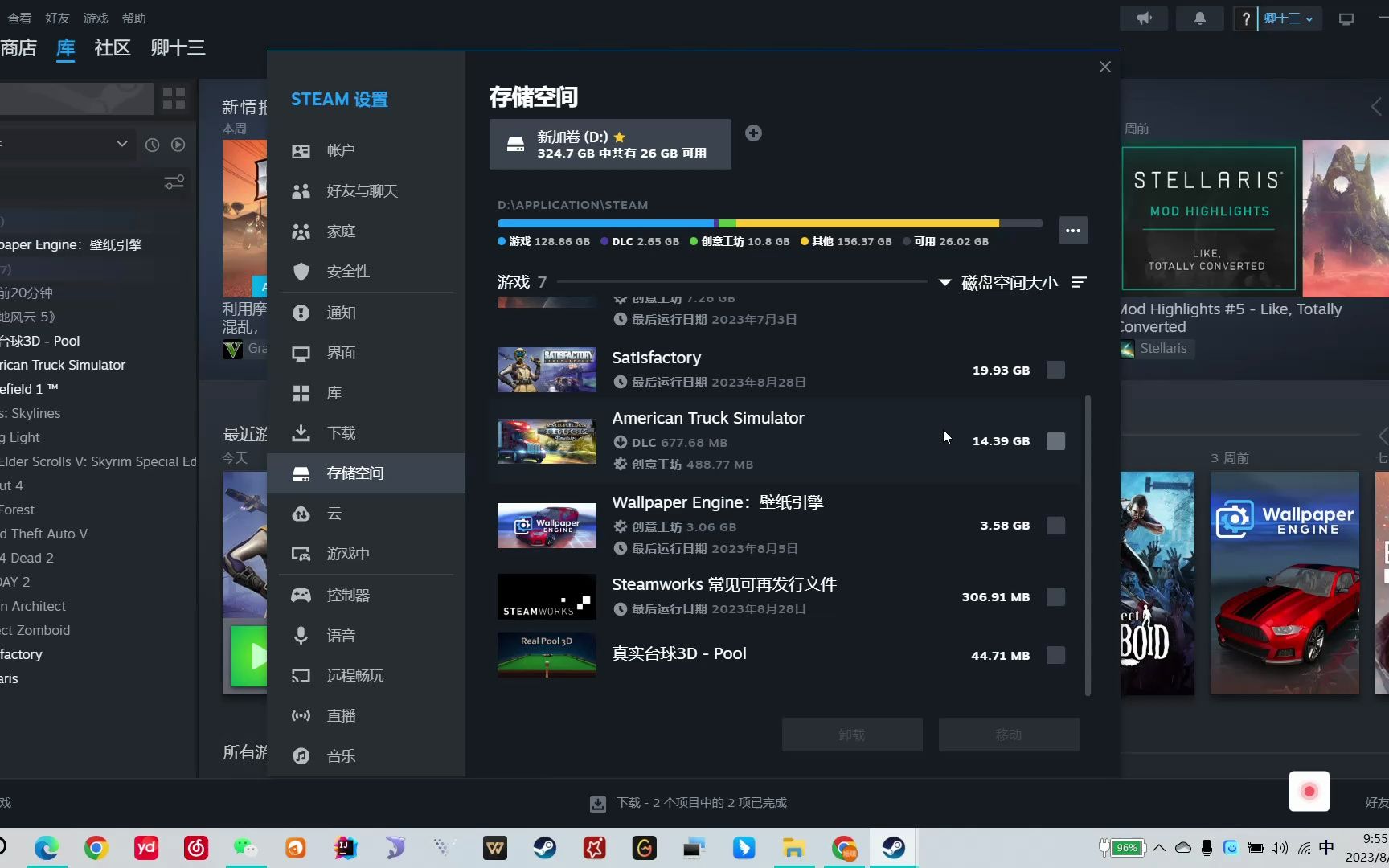Click the 控制器 gamepad icon
The height and width of the screenshot is (868, 1389).
tap(301, 595)
